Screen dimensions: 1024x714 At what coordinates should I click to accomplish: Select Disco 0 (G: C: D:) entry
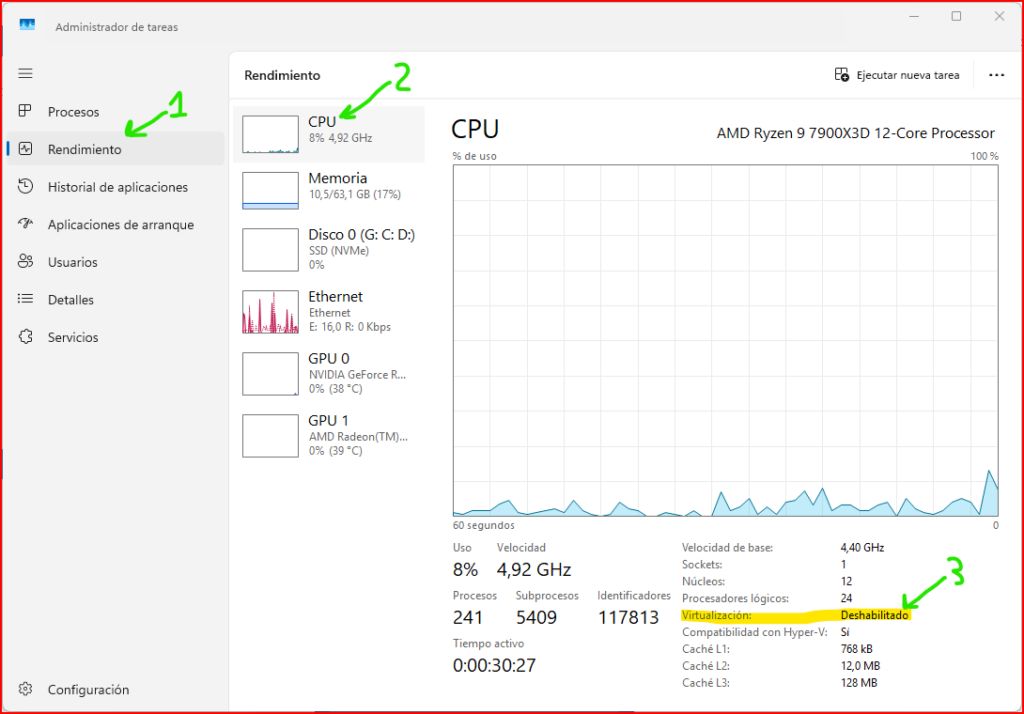tap(328, 248)
